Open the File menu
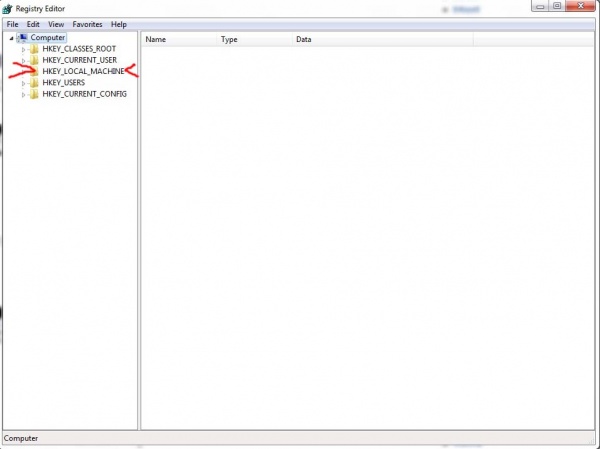Image resolution: width=600 pixels, height=449 pixels. [x=12, y=24]
